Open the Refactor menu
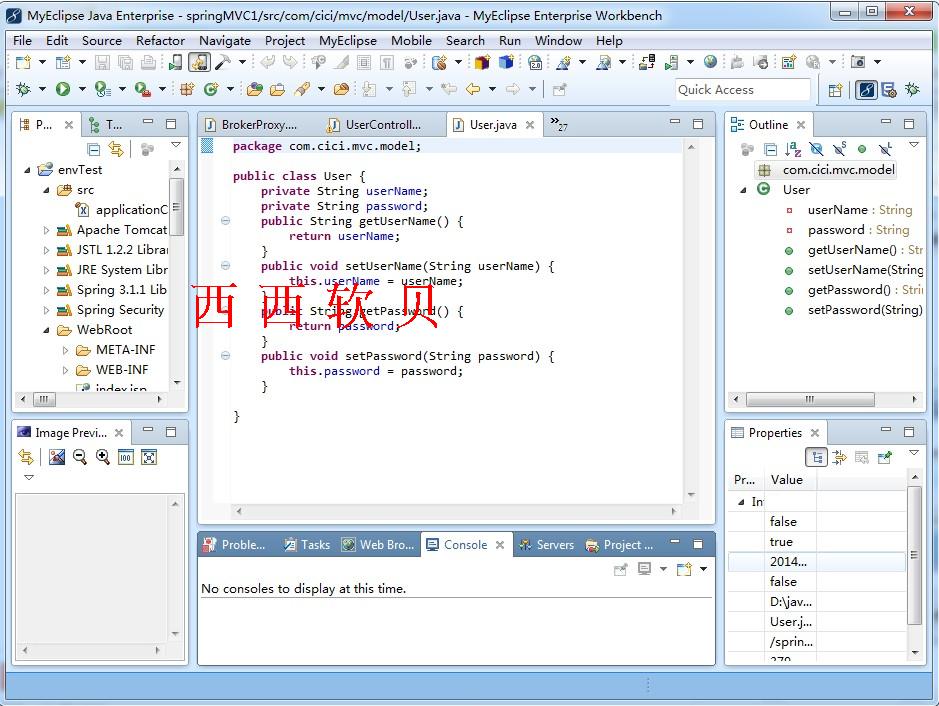The width and height of the screenshot is (939, 706). point(160,41)
